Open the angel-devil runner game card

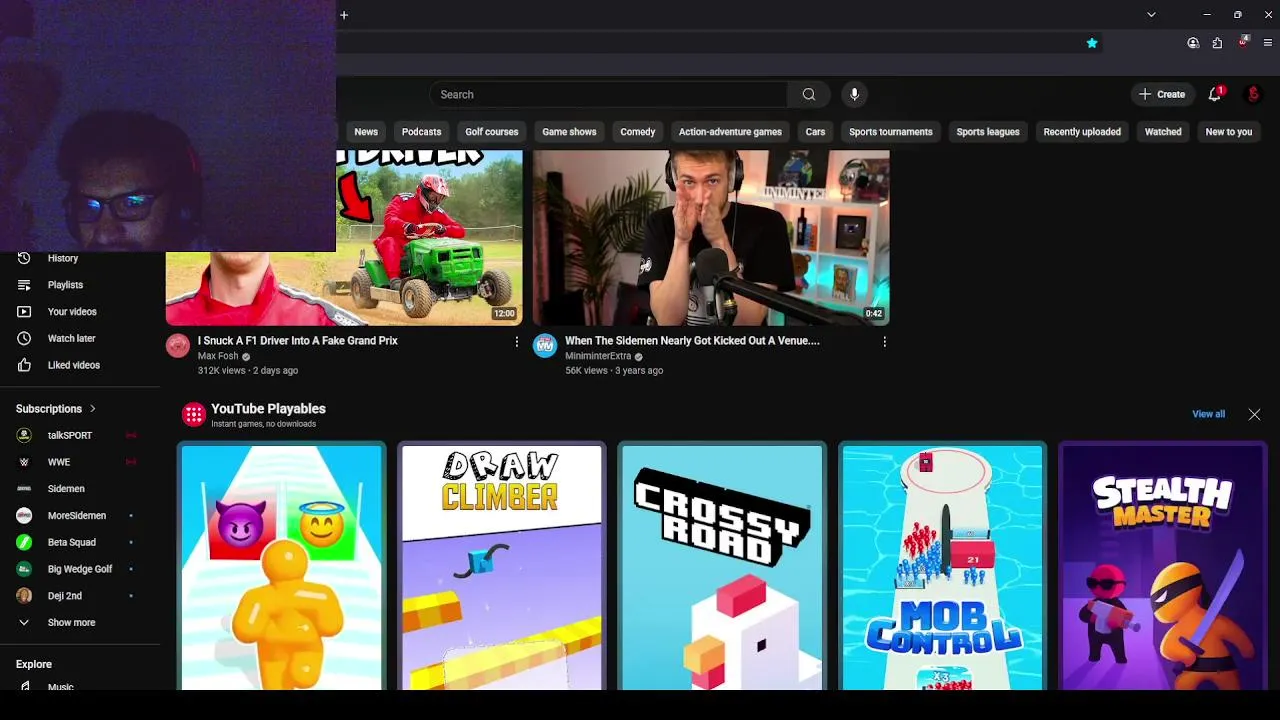(282, 566)
